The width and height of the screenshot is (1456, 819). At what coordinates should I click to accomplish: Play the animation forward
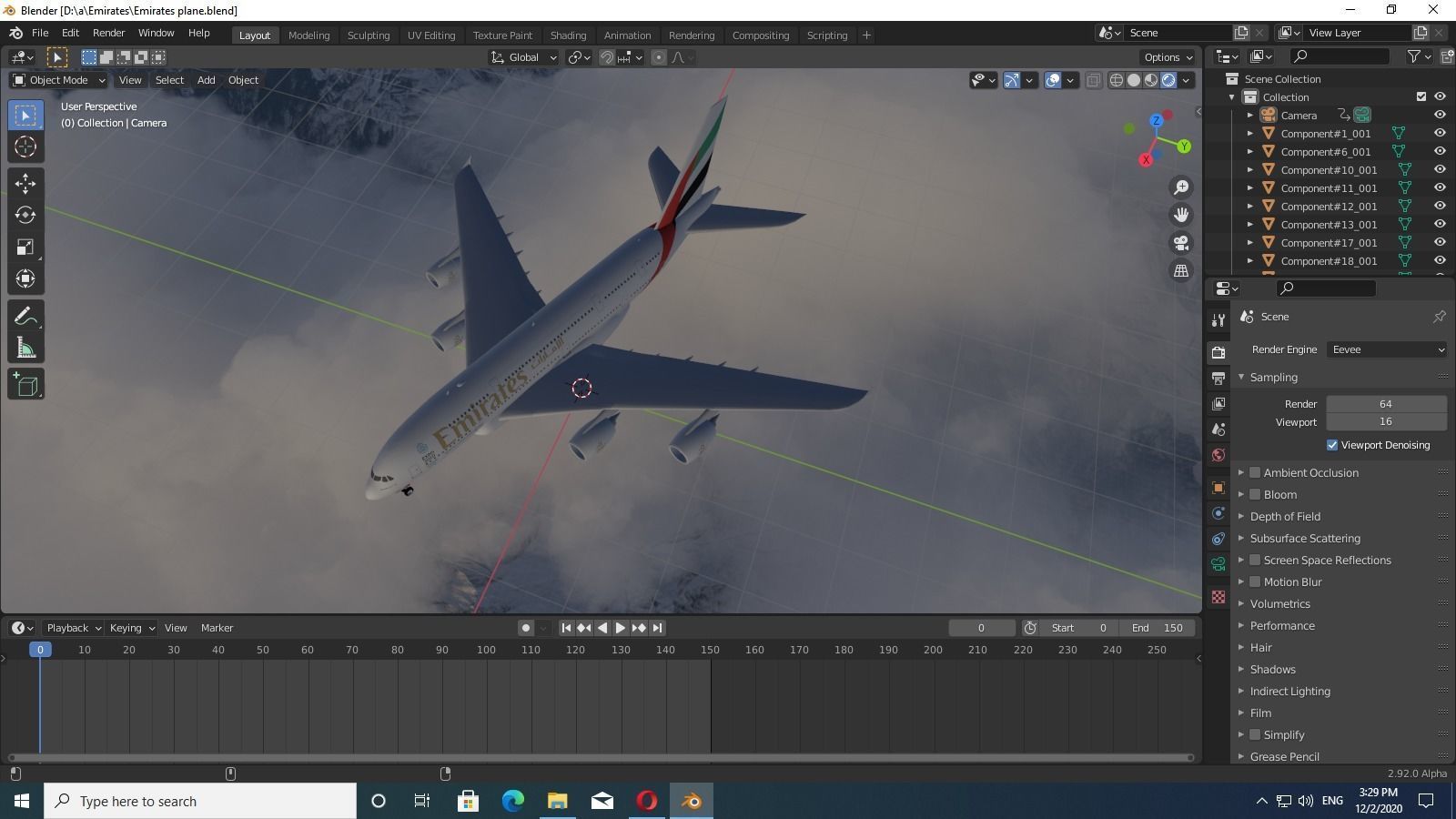(621, 628)
